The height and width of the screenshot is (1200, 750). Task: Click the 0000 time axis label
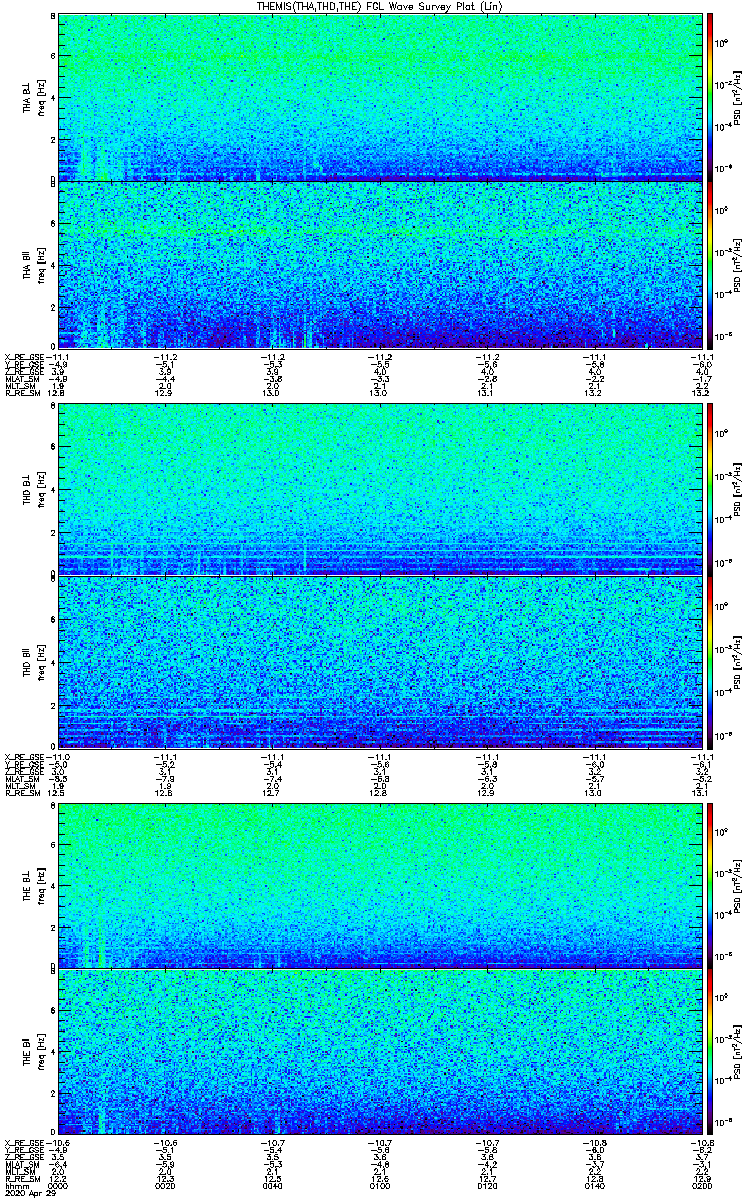59,1185
